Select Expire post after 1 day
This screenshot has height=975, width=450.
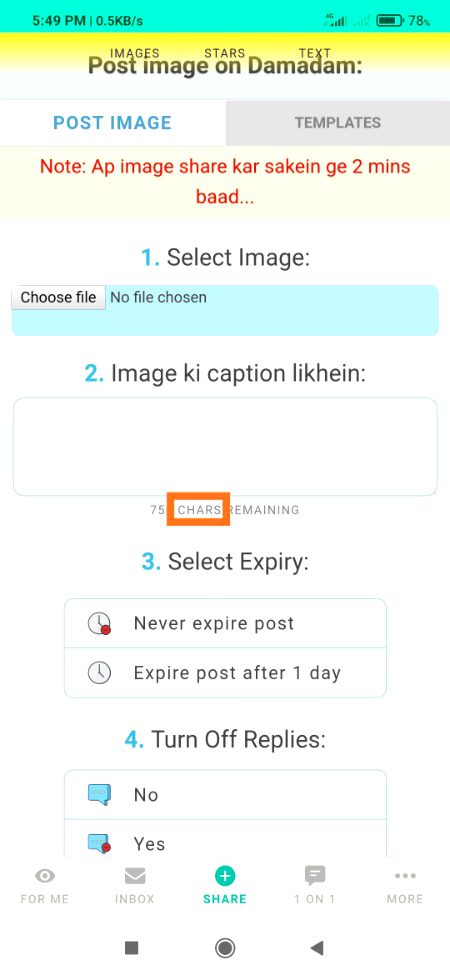tap(225, 673)
